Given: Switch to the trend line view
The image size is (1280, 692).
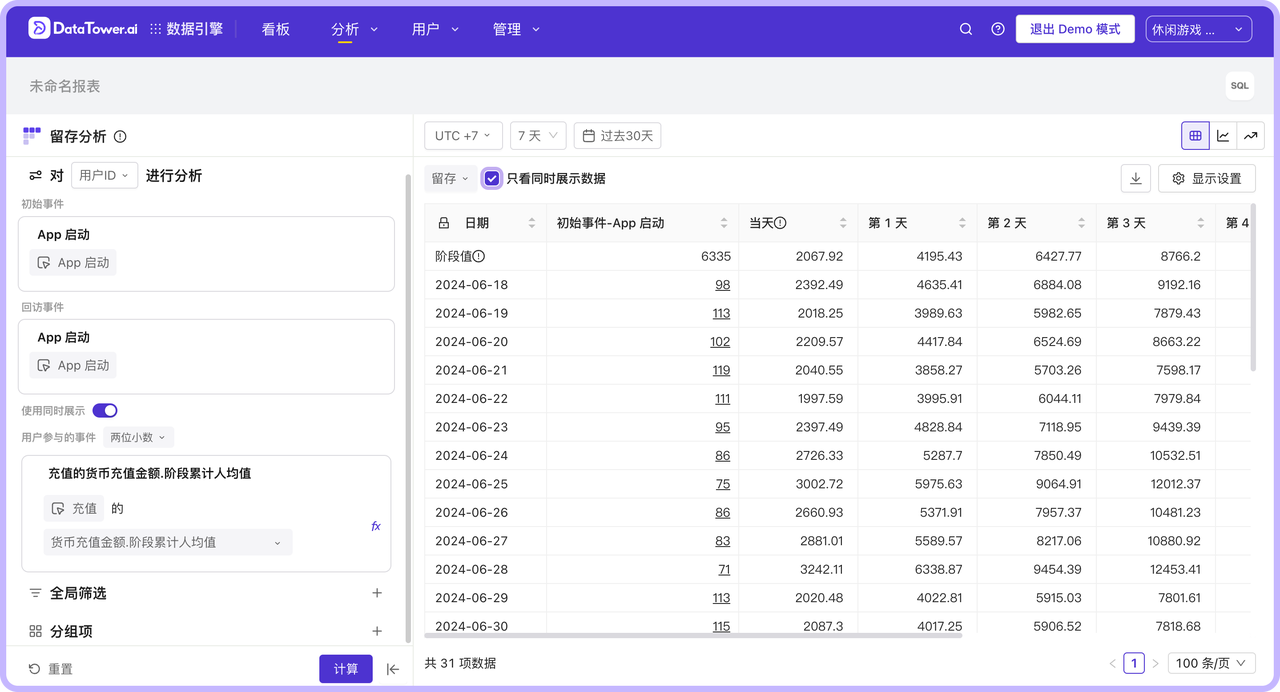Looking at the screenshot, I should tap(1251, 135).
